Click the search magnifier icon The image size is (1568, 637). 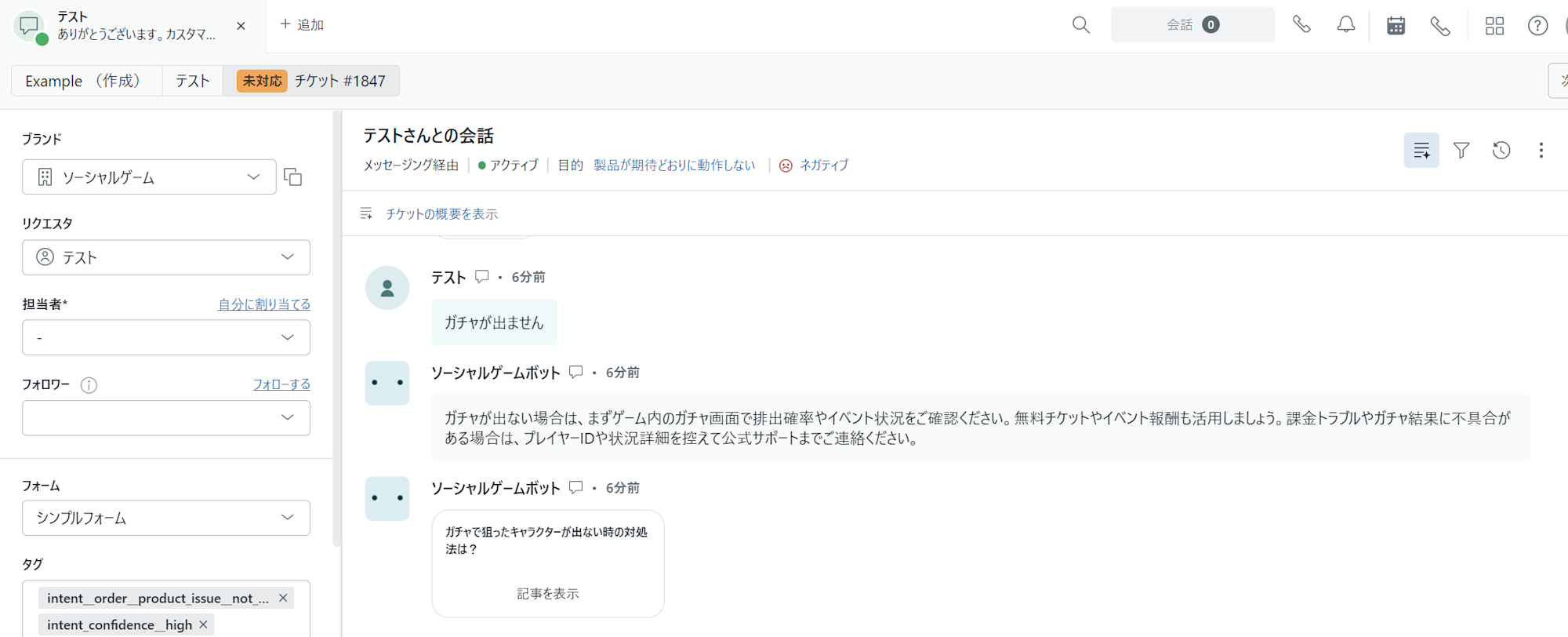click(x=1080, y=25)
